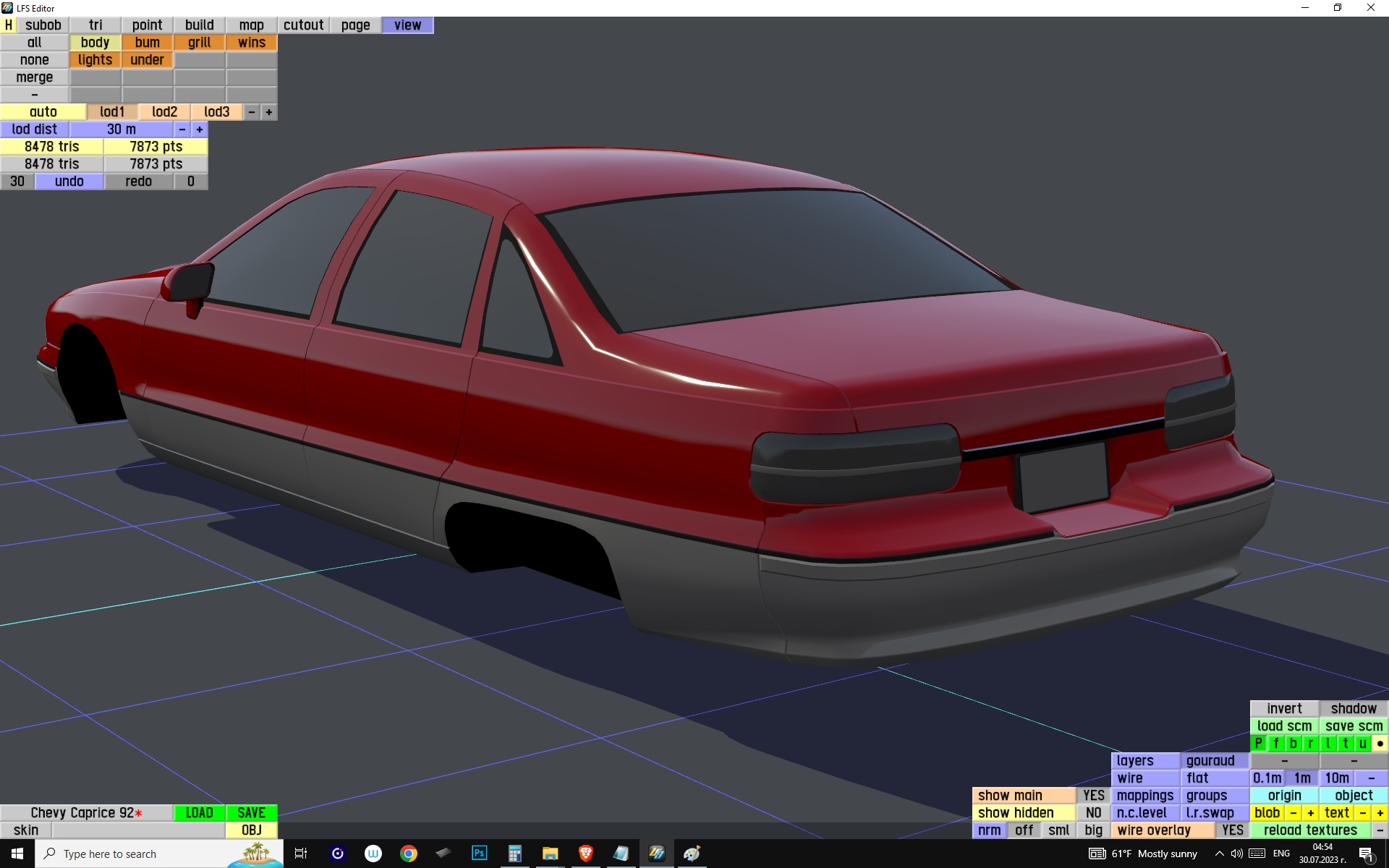
Task: Open Brave browser from the taskbar
Action: click(586, 854)
